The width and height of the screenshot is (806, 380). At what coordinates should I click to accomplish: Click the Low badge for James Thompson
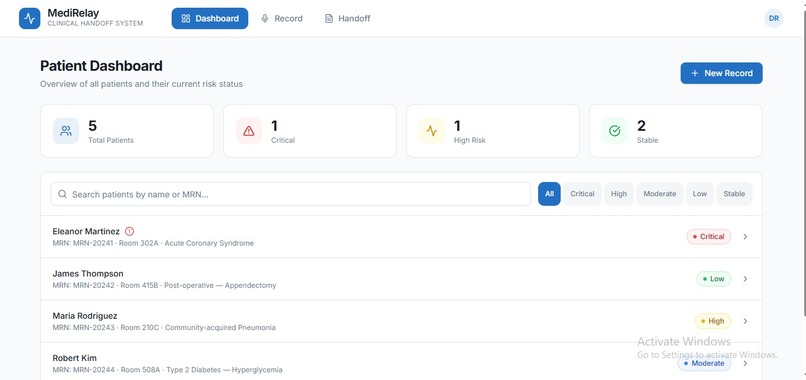click(713, 279)
